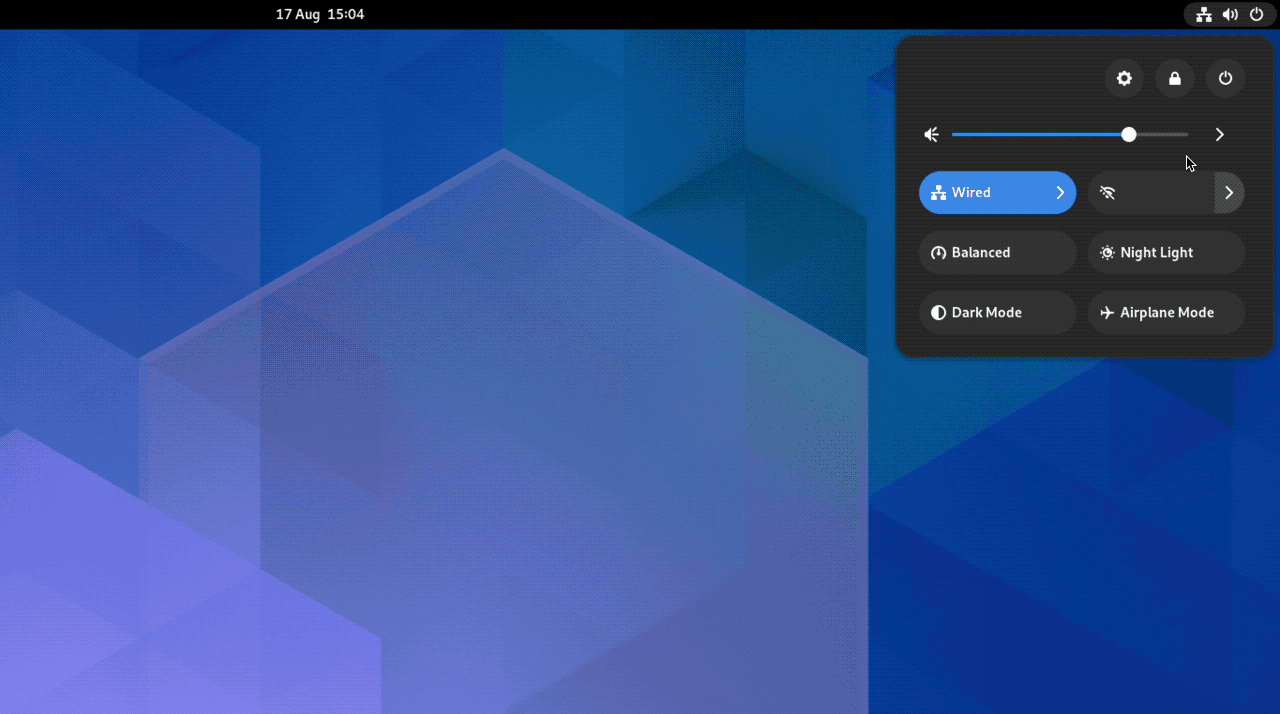Viewport: 1280px width, 714px height.
Task: Open the power off icon
Action: pos(1225,78)
